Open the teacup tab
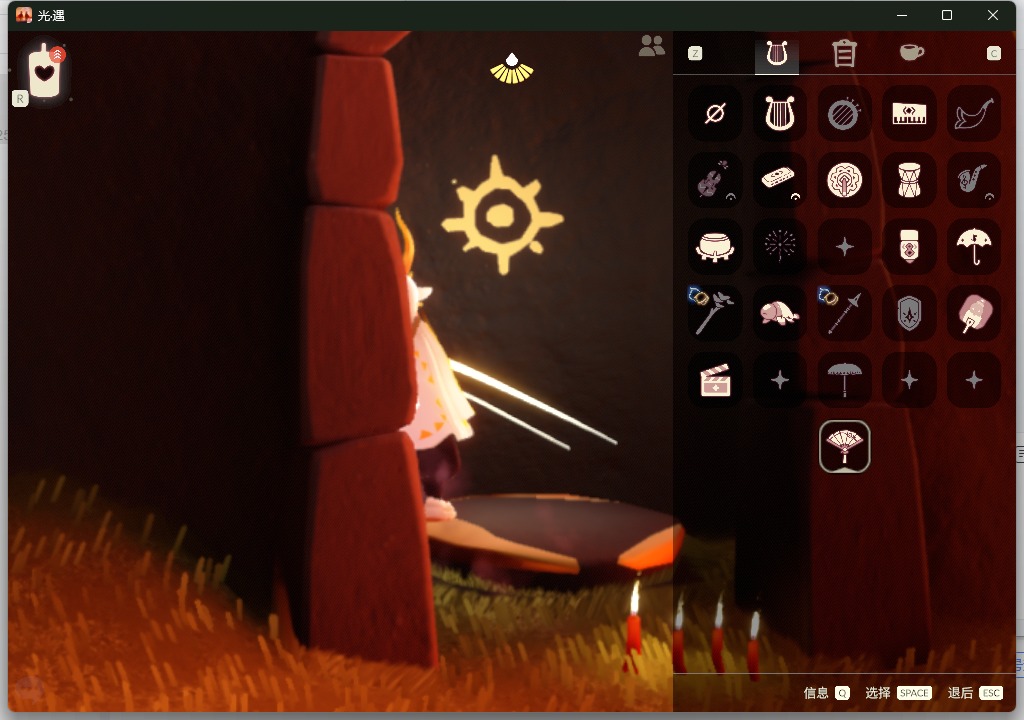This screenshot has height=720, width=1024. [x=912, y=52]
